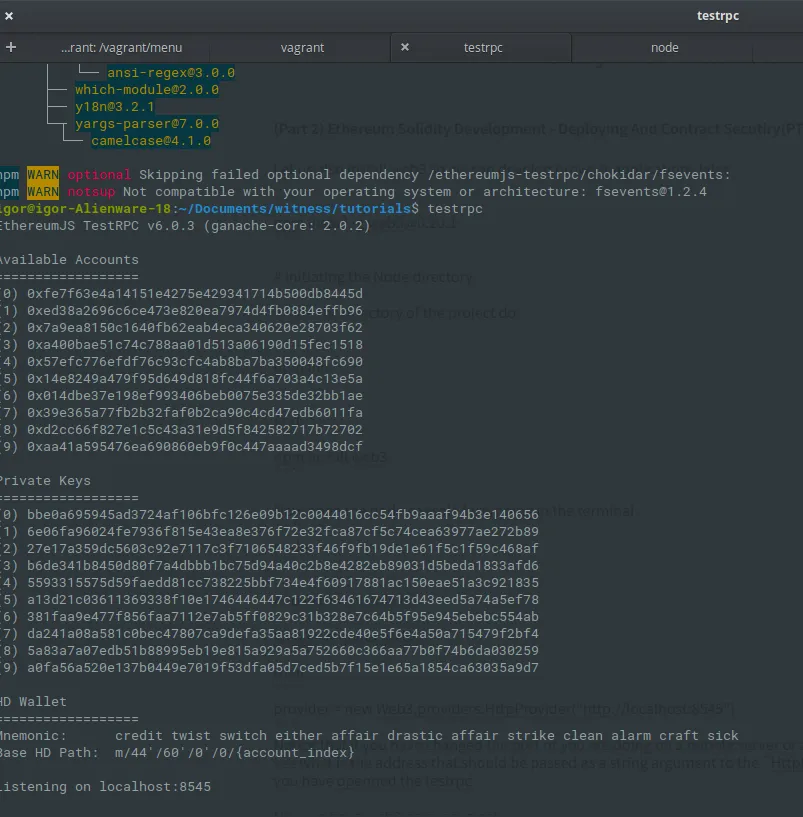Click private key 9 starting a0fa56a520e137b0

pyautogui.click(x=283, y=668)
